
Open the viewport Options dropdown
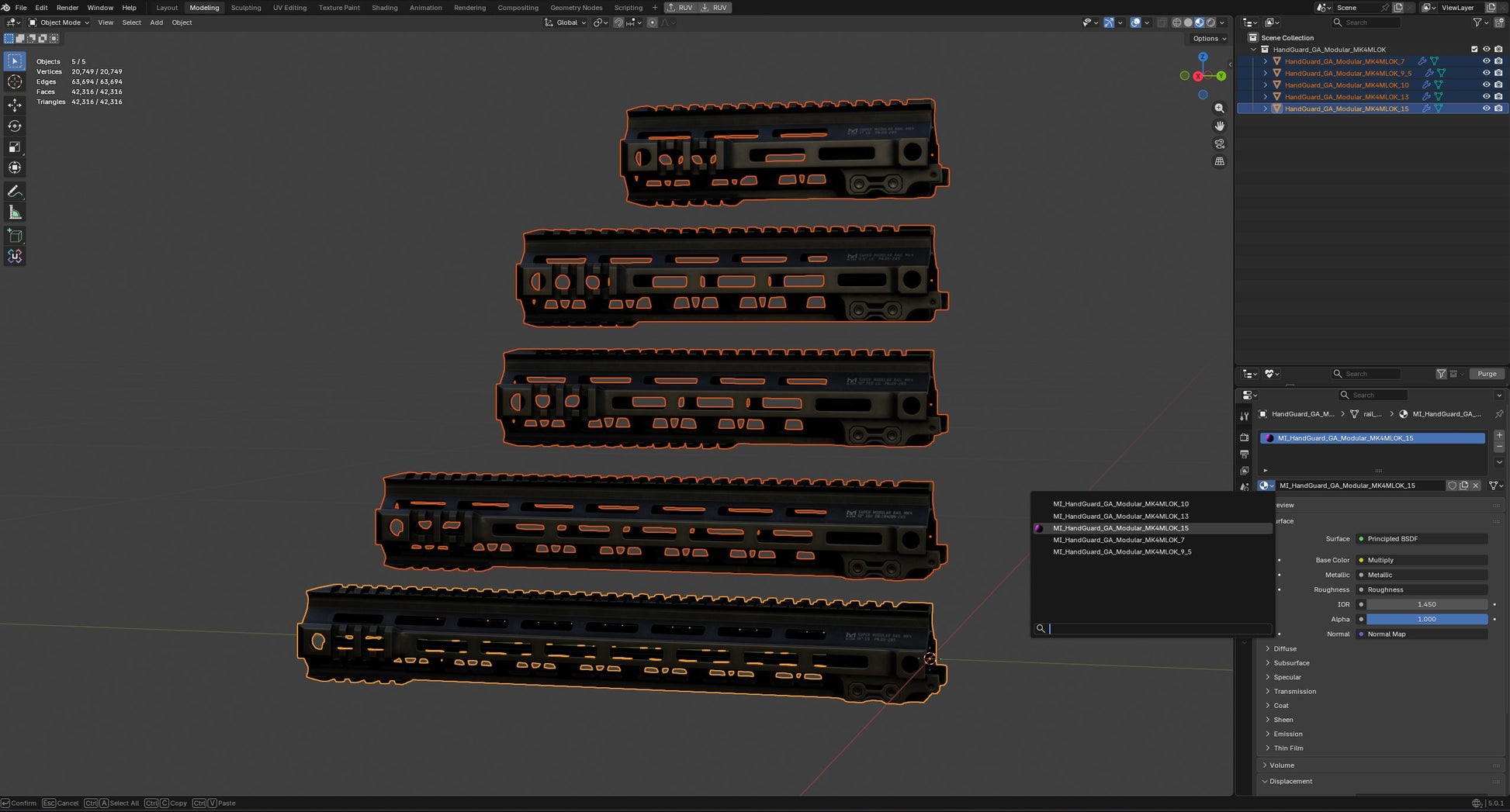[x=1209, y=39]
